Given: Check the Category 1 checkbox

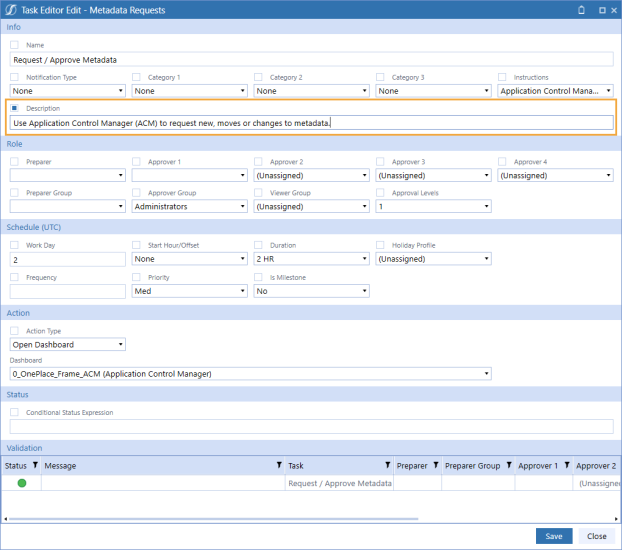Looking at the screenshot, I should click(136, 77).
